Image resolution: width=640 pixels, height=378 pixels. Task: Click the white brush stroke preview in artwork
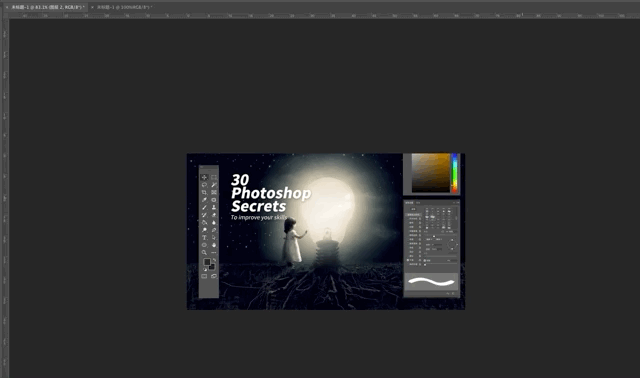431,282
